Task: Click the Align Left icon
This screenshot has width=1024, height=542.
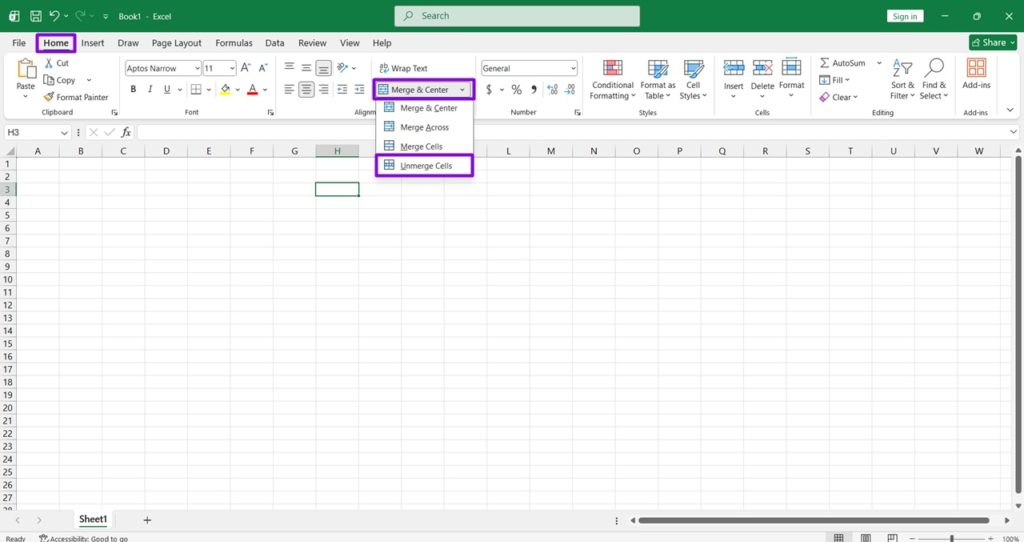Action: click(289, 89)
